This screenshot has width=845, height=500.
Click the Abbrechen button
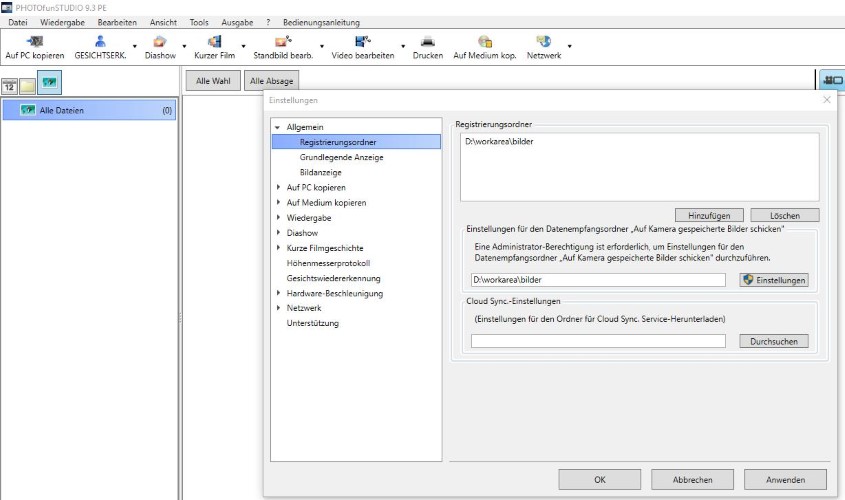pos(692,480)
